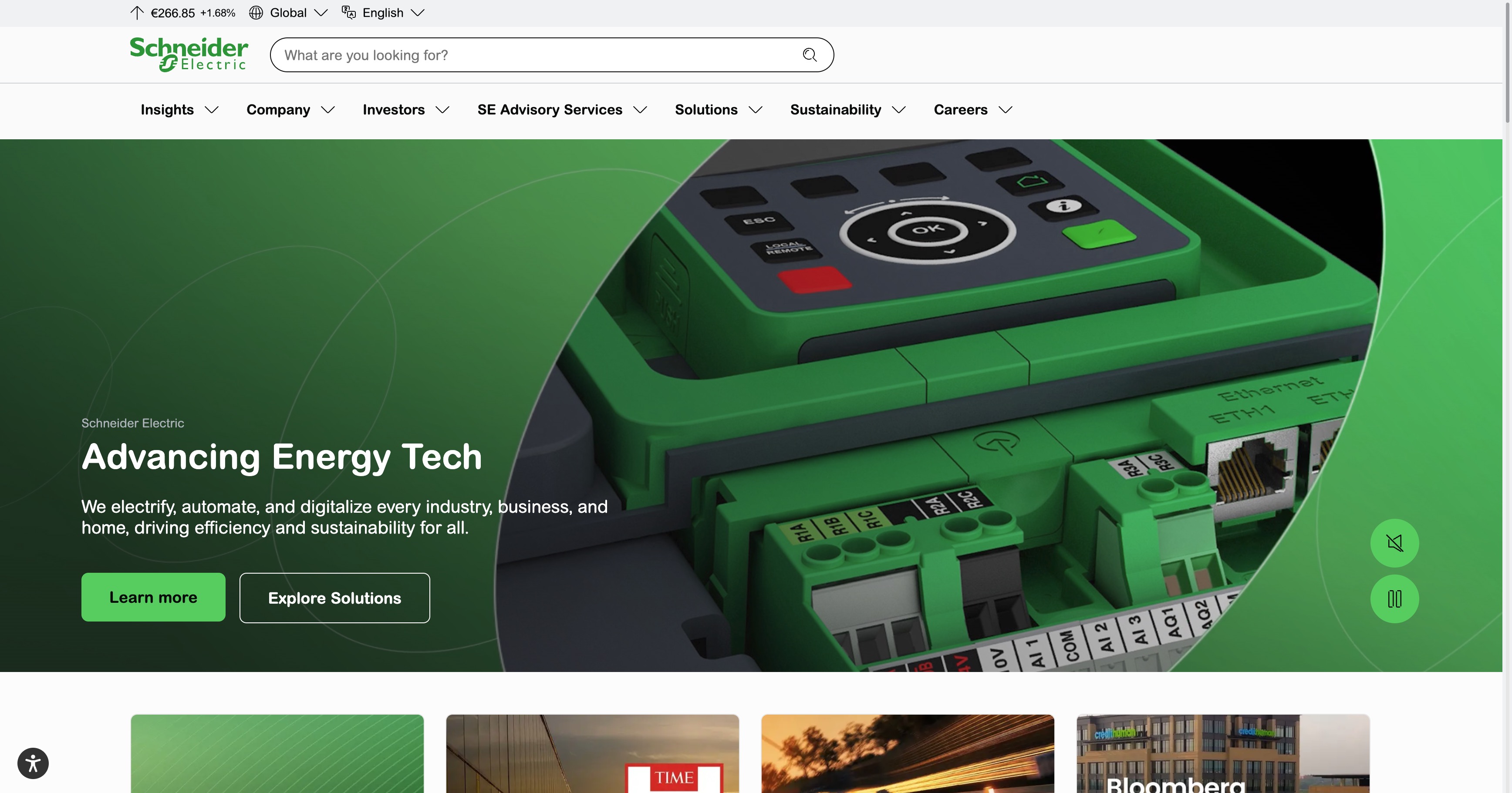Pause the hero video
Image resolution: width=1512 pixels, height=793 pixels.
[x=1394, y=599]
